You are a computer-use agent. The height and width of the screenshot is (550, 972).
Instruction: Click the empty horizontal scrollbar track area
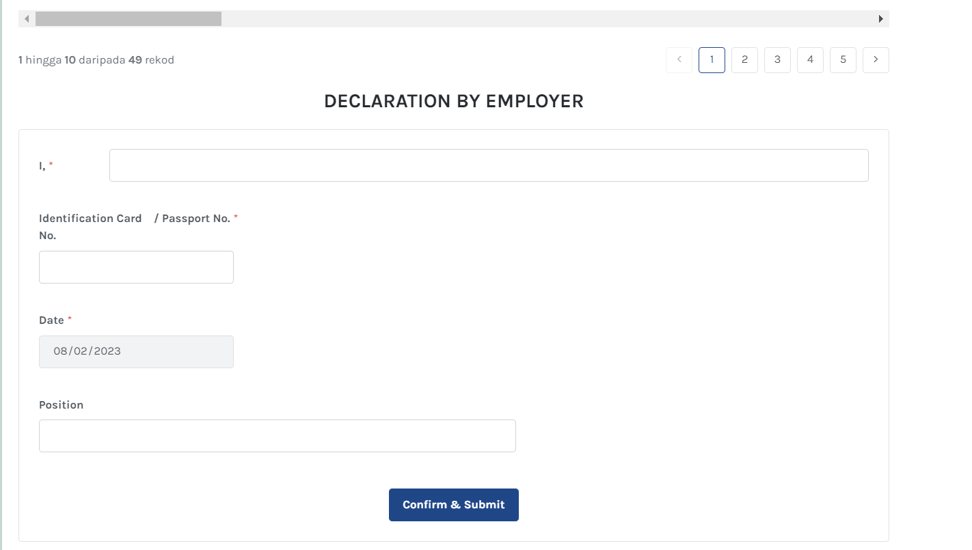[547, 19]
